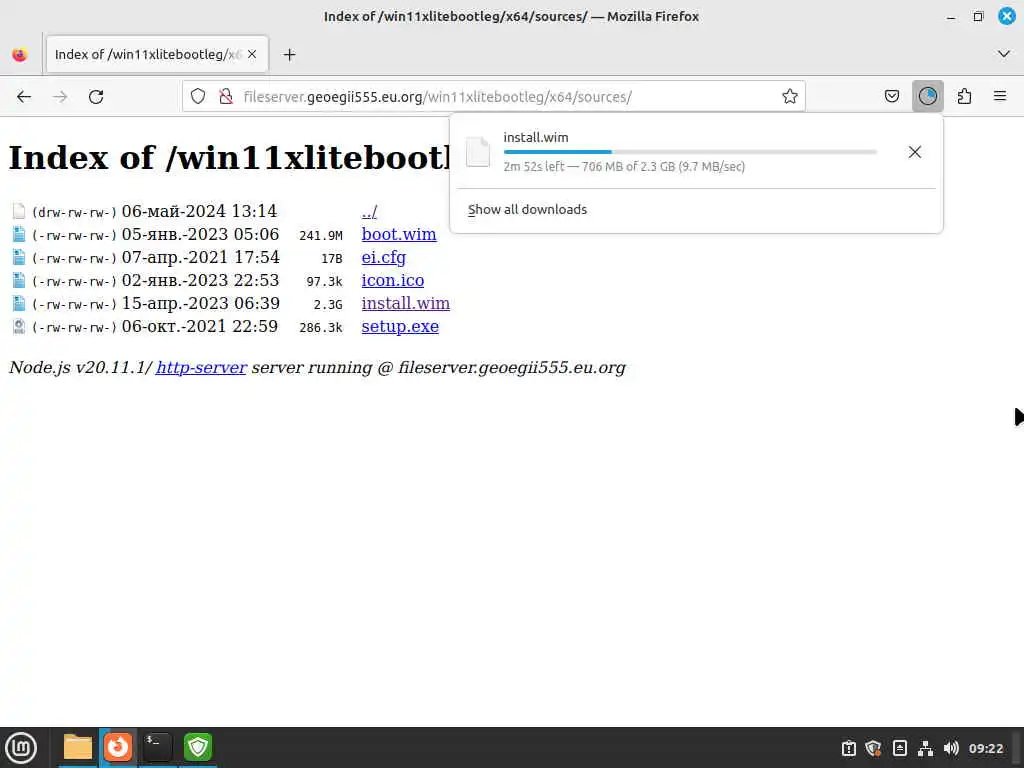Bookmark this page with the star
This screenshot has height=768, width=1024.
point(790,97)
